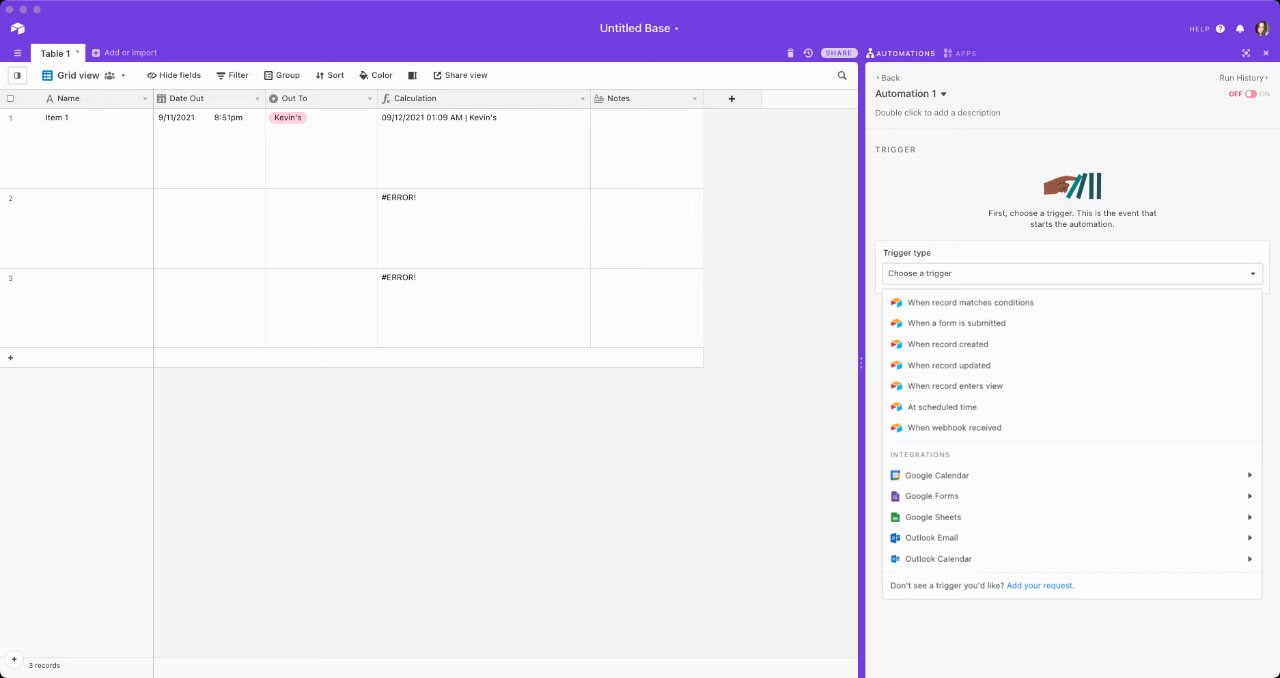Viewport: 1280px width, 678px height.
Task: Expand Google Sheets integration
Action: coord(1071,517)
